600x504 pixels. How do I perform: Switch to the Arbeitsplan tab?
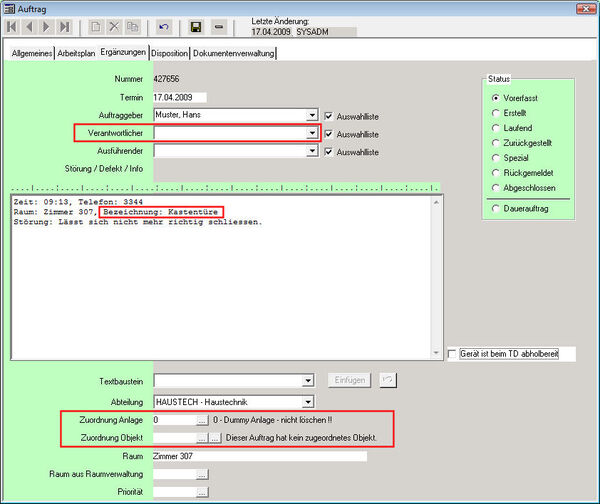[x=78, y=52]
